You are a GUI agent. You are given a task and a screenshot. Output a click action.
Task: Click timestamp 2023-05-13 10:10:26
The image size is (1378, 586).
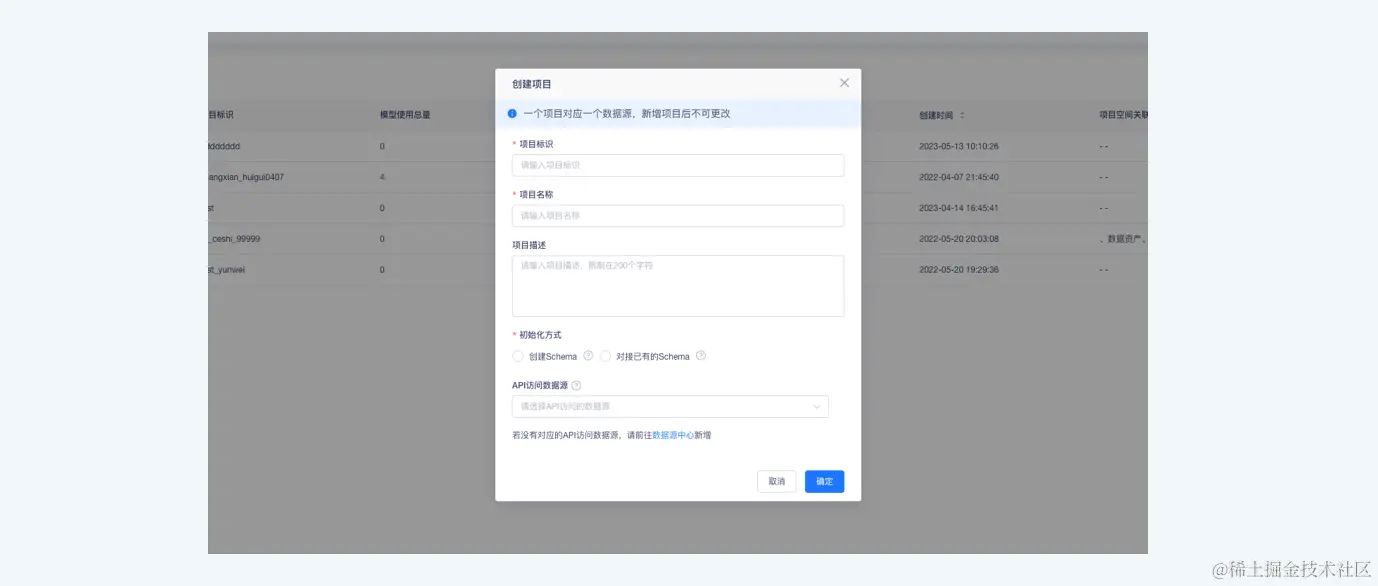click(959, 146)
